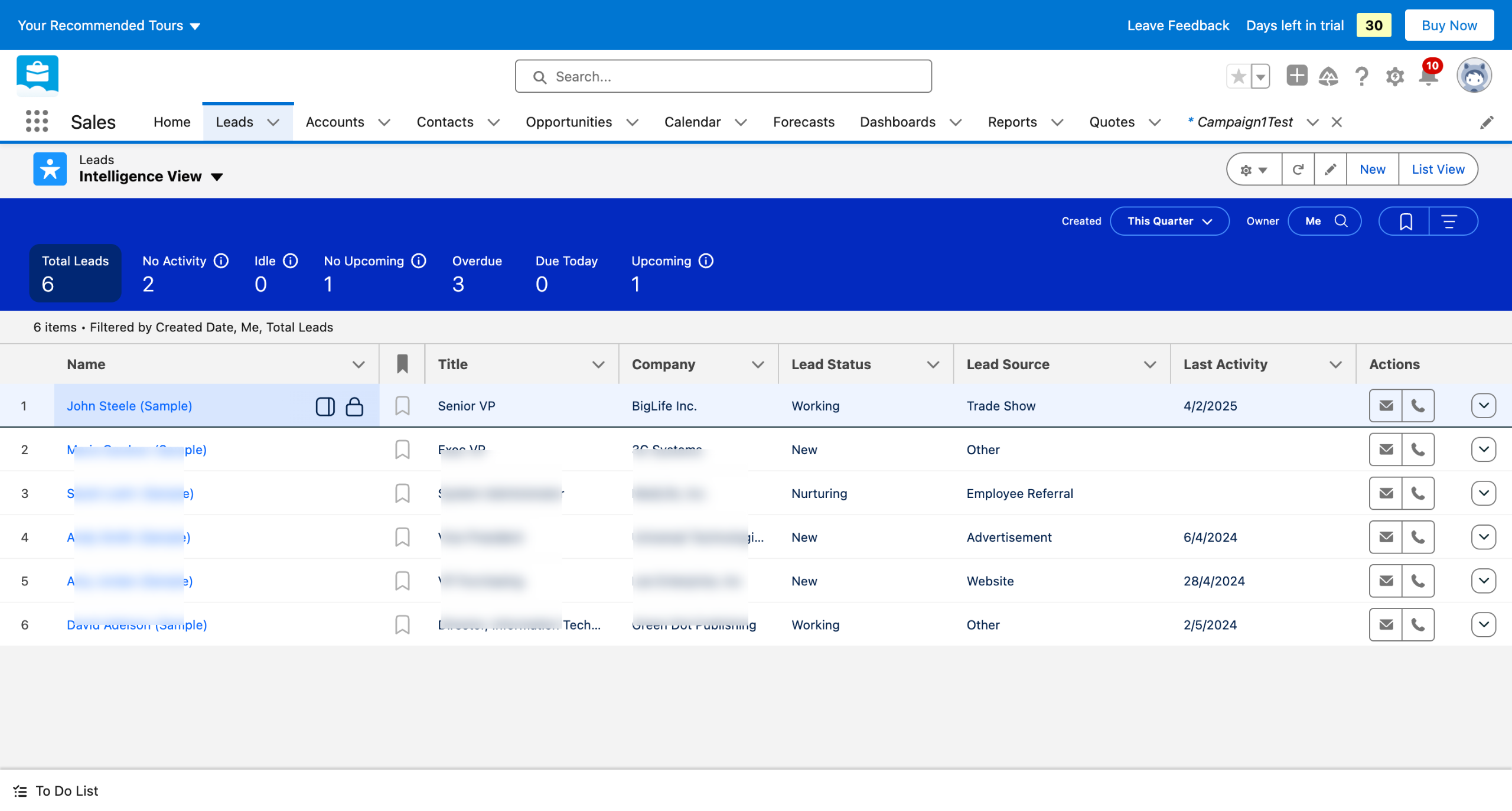
Task: Open the Forecasts tab
Action: 803,122
